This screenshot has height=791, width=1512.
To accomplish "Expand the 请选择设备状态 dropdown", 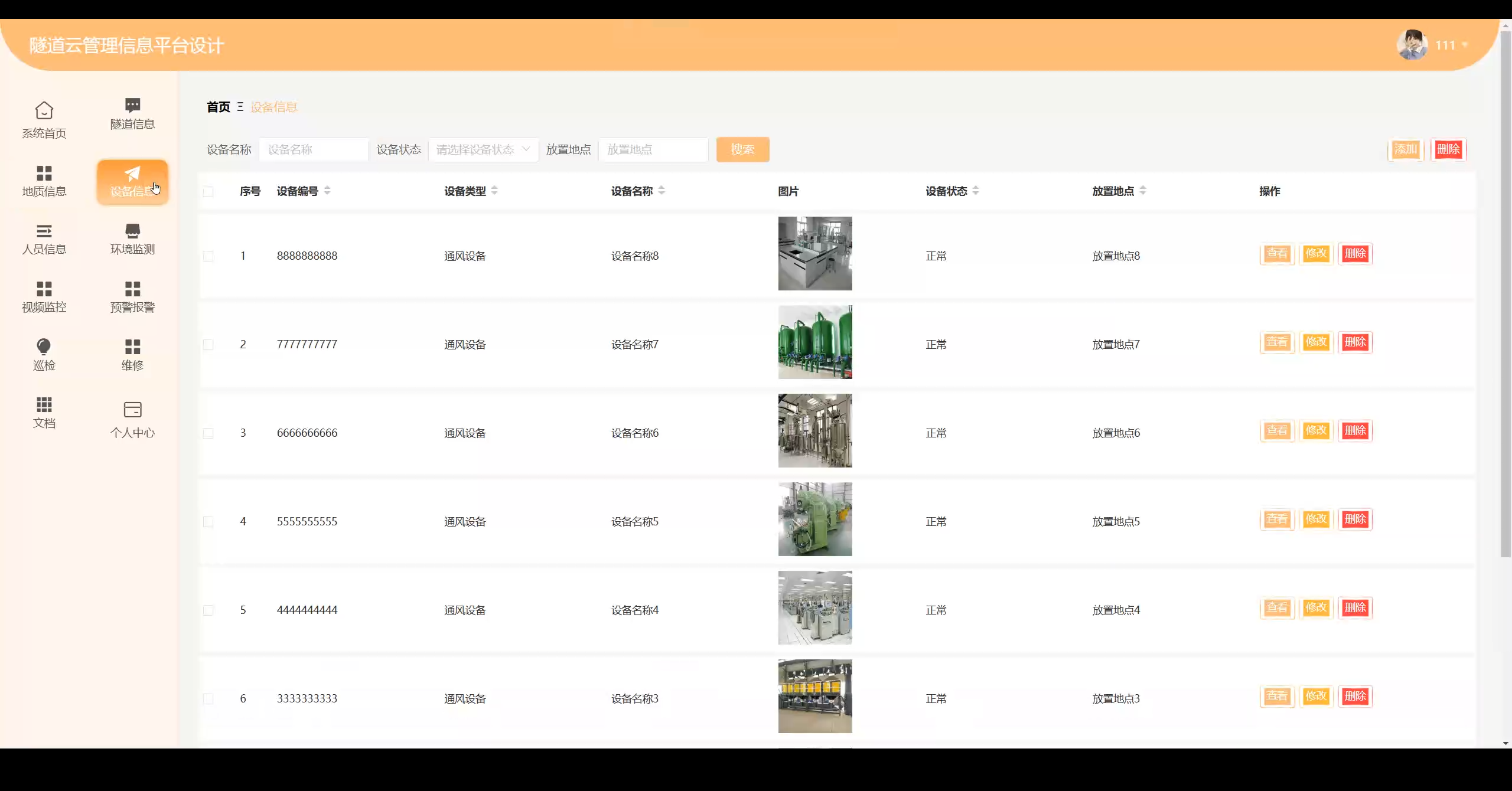I will [483, 150].
